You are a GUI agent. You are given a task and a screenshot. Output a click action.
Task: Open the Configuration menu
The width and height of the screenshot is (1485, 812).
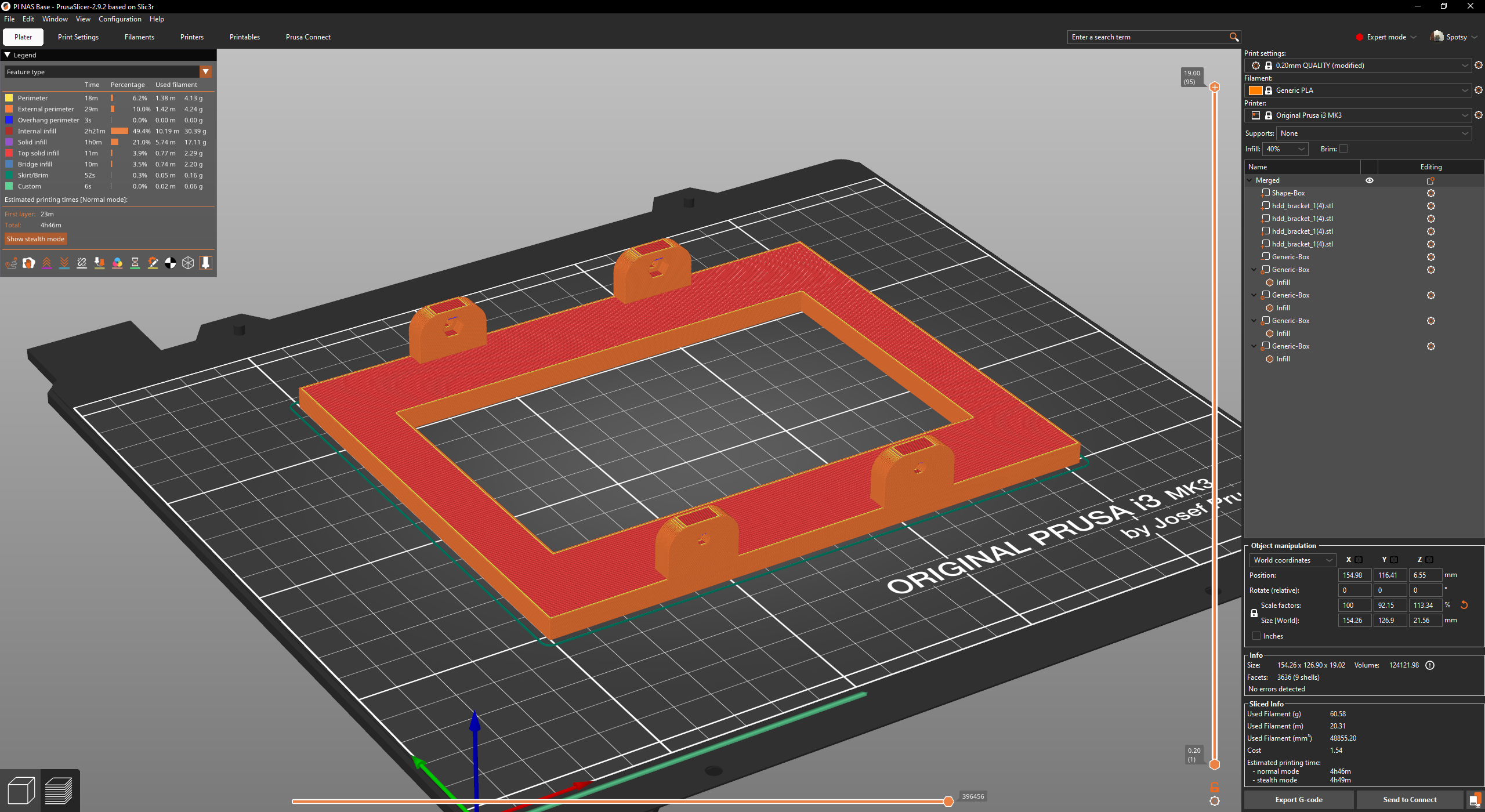pos(119,19)
